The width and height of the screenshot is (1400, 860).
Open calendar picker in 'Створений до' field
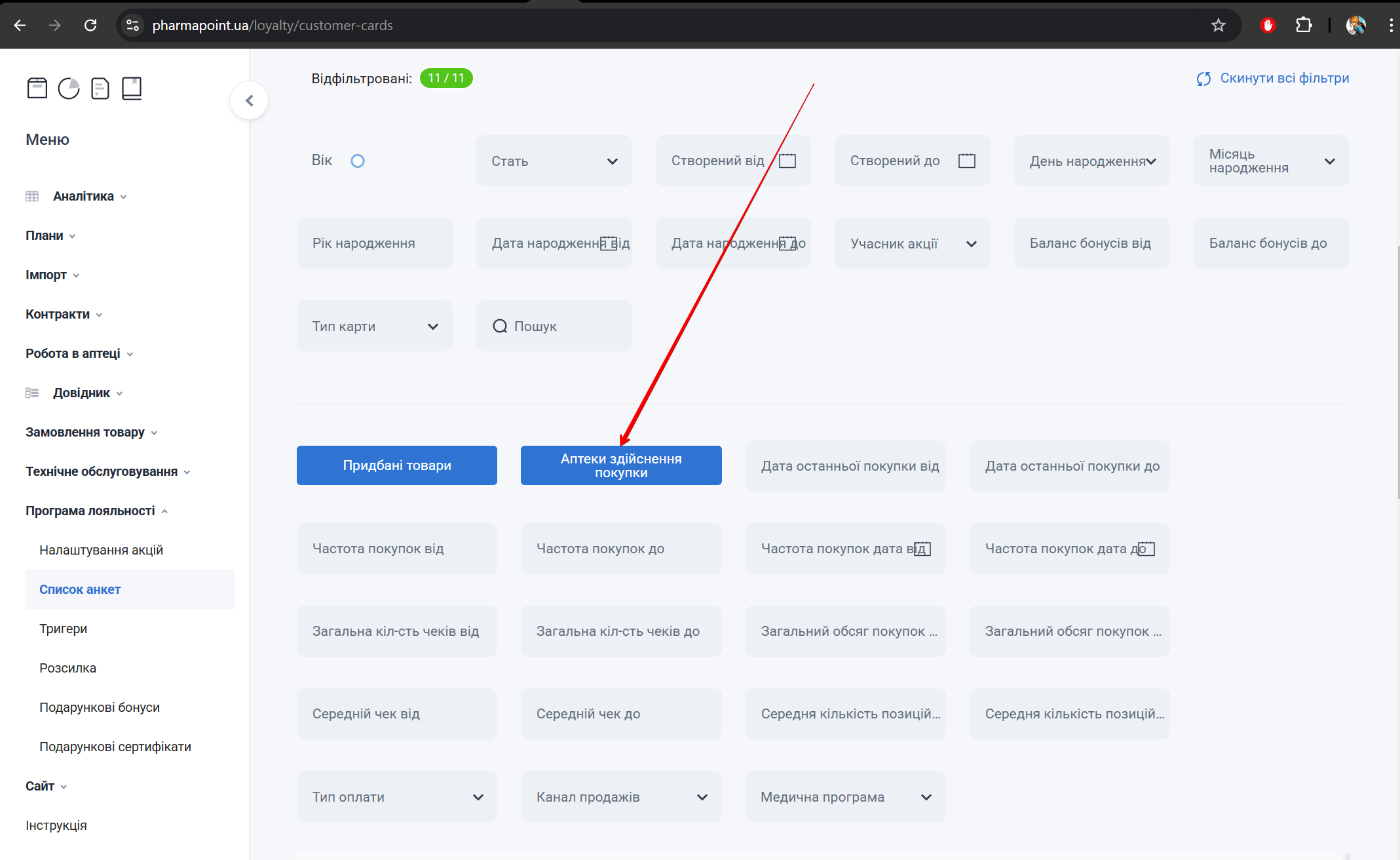coord(967,161)
